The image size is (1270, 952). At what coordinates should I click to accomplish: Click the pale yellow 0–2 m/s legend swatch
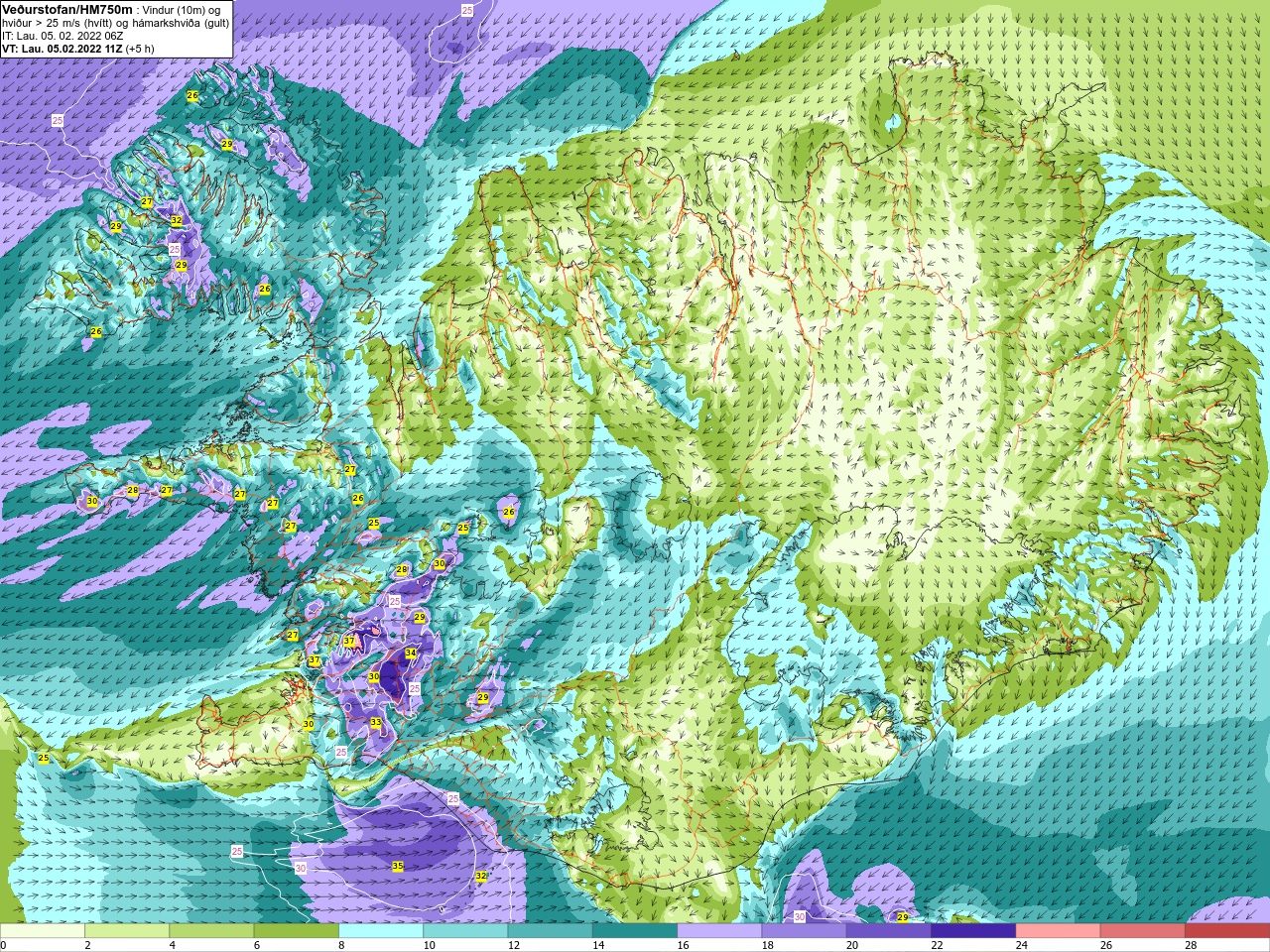(x=43, y=931)
